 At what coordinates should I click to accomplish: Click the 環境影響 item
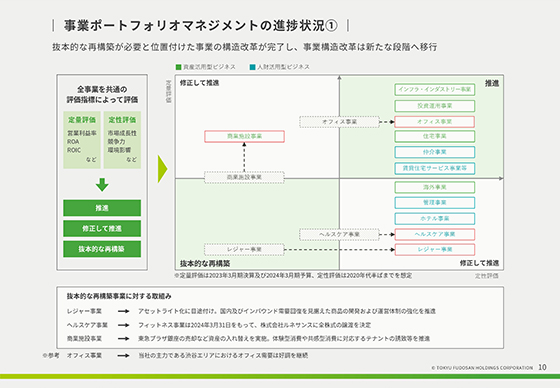(x=119, y=150)
